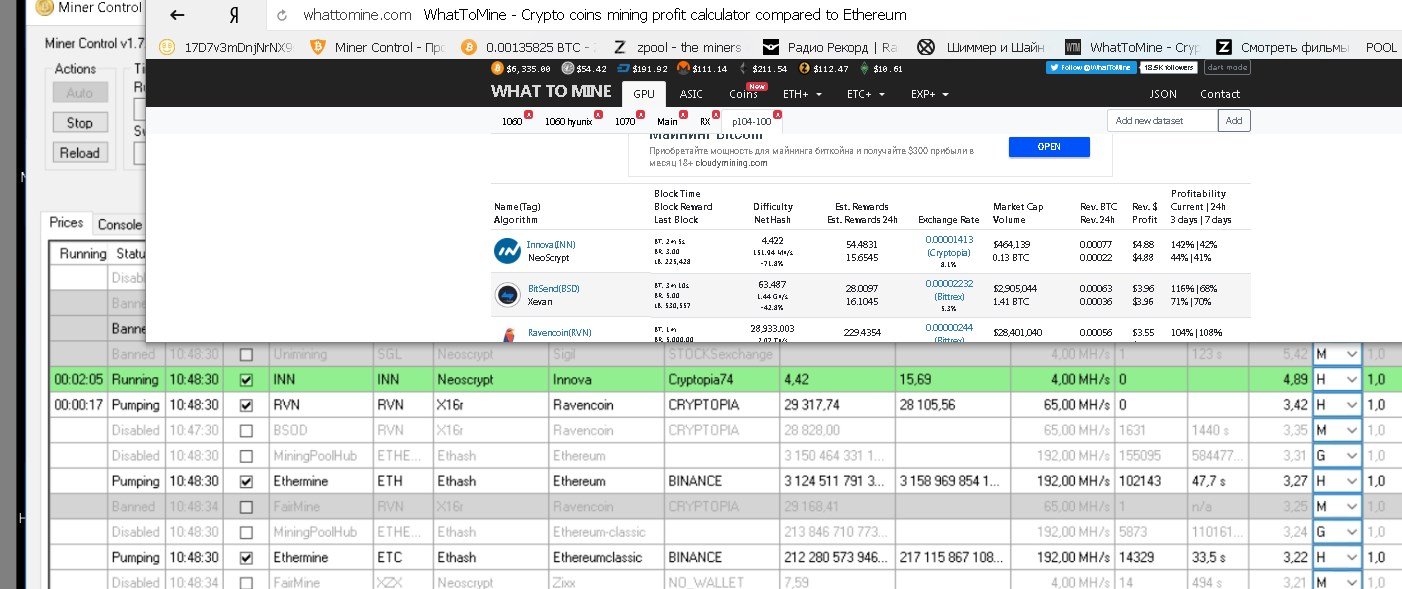Open the zpool miners bookmark
The width and height of the screenshot is (1402, 589).
677,47
